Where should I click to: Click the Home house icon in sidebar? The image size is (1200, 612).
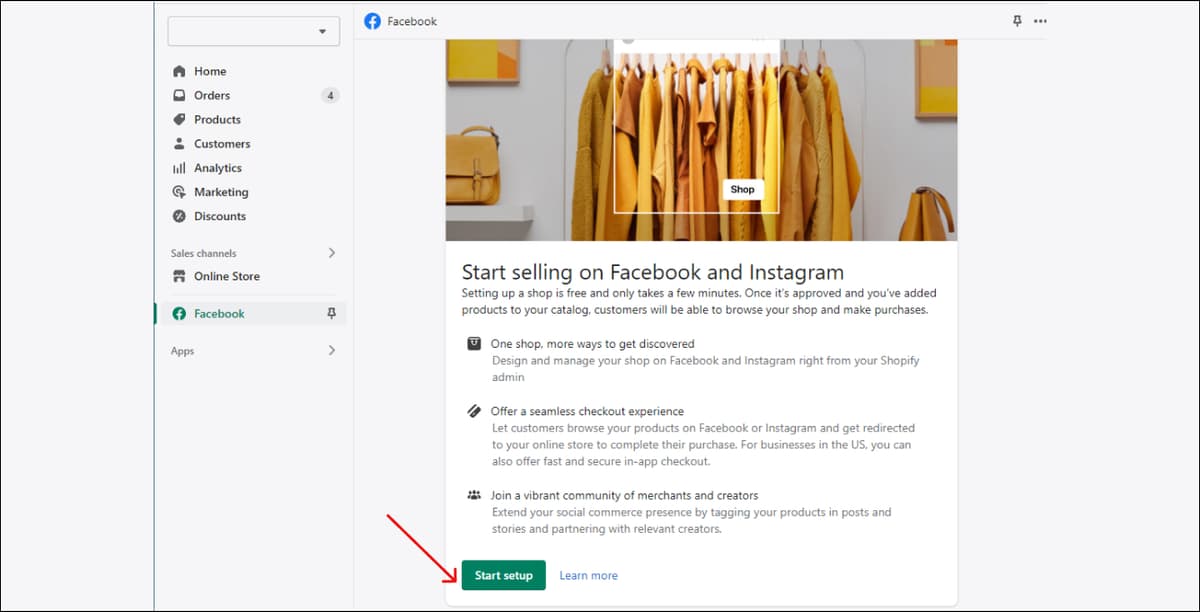click(179, 71)
